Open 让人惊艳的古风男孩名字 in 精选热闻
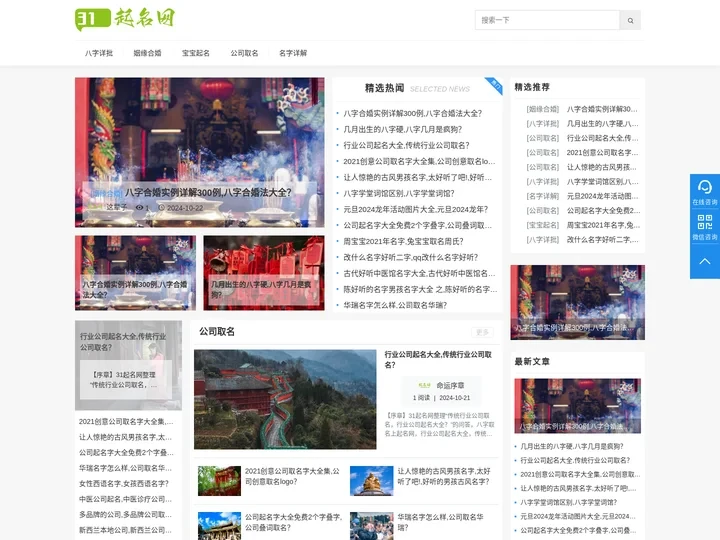 [417, 177]
